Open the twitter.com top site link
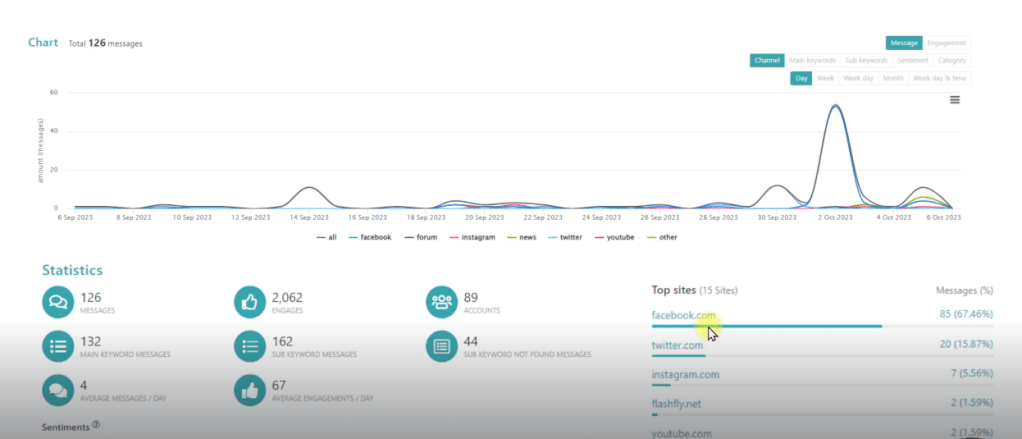Screen dimensions: 1022x439 pyautogui.click(x=679, y=345)
